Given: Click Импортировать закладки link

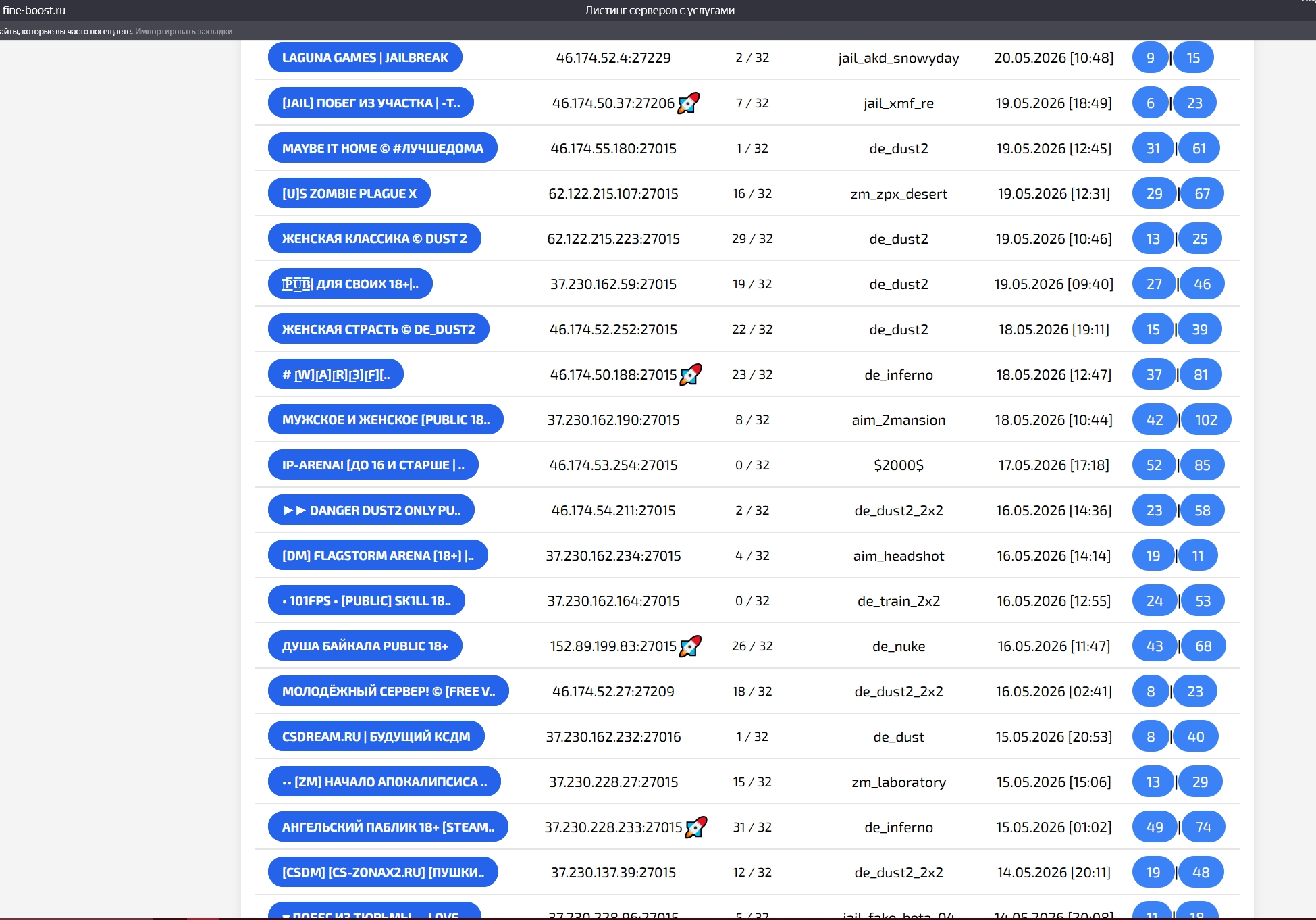Looking at the screenshot, I should point(184,32).
